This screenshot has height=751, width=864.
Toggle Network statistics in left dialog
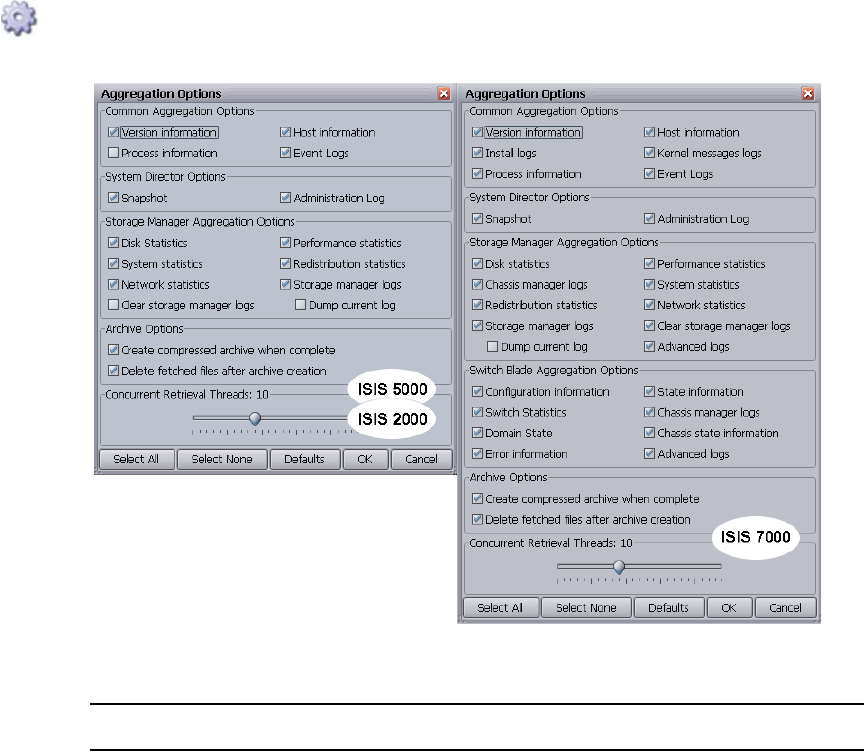[x=114, y=284]
